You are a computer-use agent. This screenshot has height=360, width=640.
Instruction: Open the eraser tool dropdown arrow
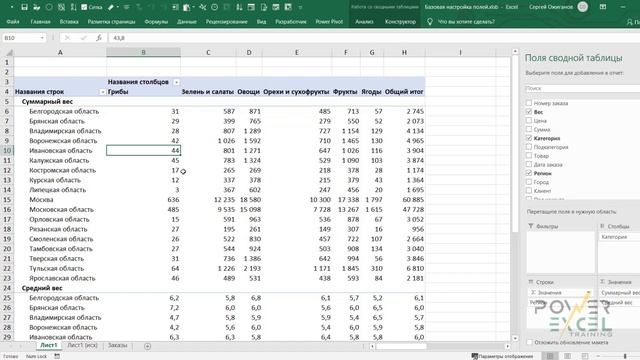pyautogui.click(x=118, y=7)
